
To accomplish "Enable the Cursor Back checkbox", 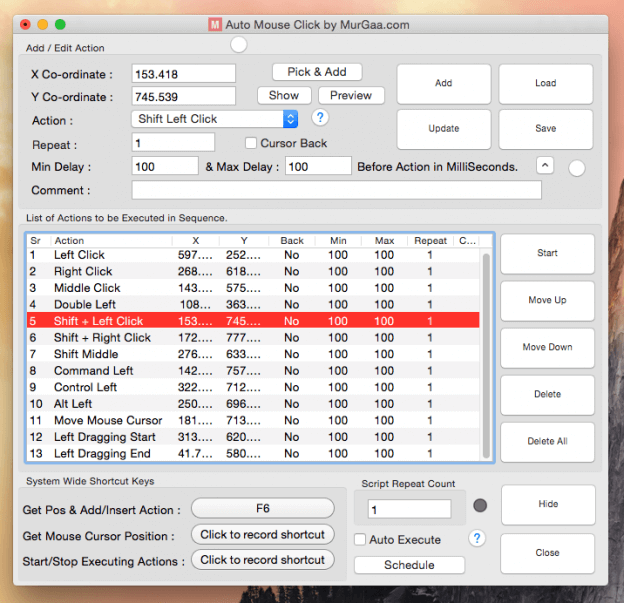I will coord(251,143).
